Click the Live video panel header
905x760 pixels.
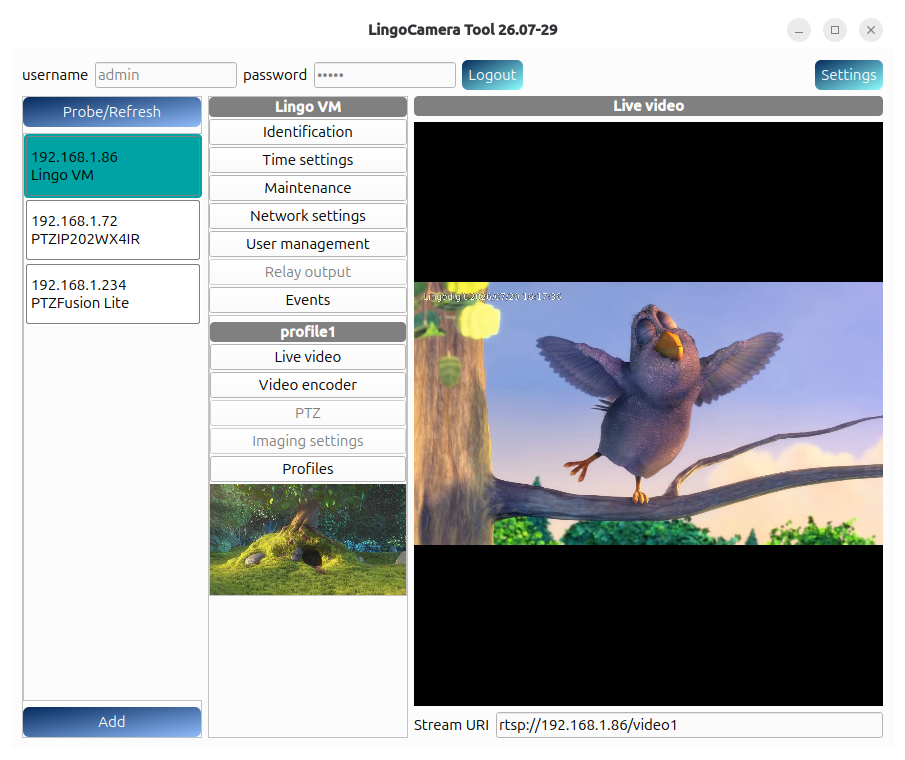[648, 106]
